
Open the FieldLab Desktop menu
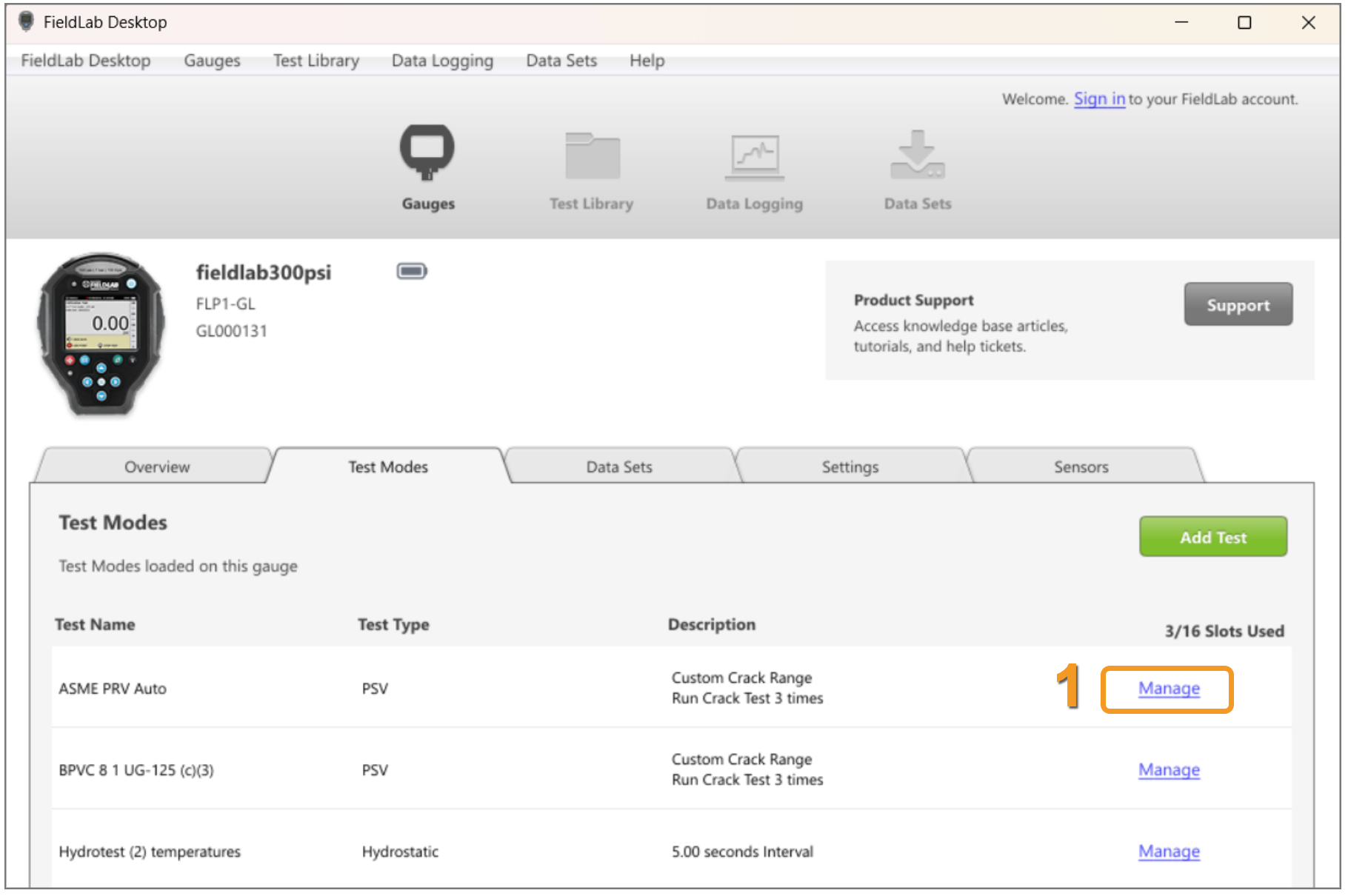point(86,61)
